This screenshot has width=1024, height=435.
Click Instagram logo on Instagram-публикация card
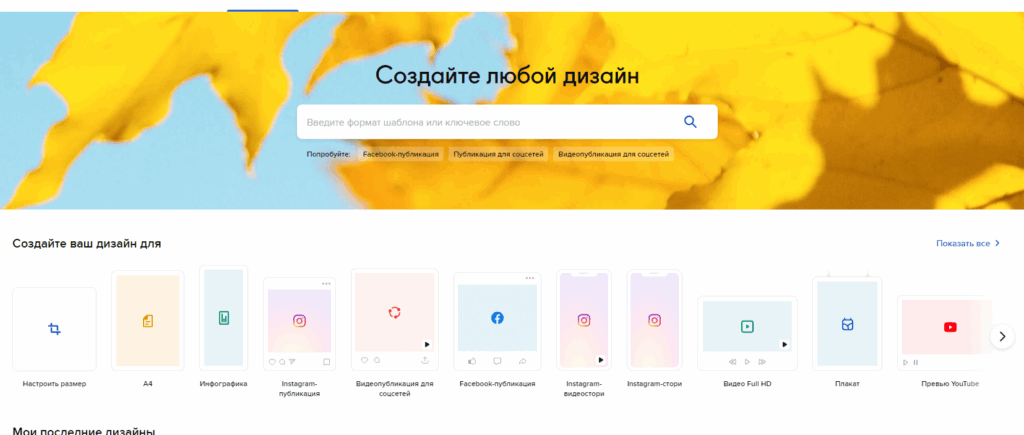click(x=299, y=321)
